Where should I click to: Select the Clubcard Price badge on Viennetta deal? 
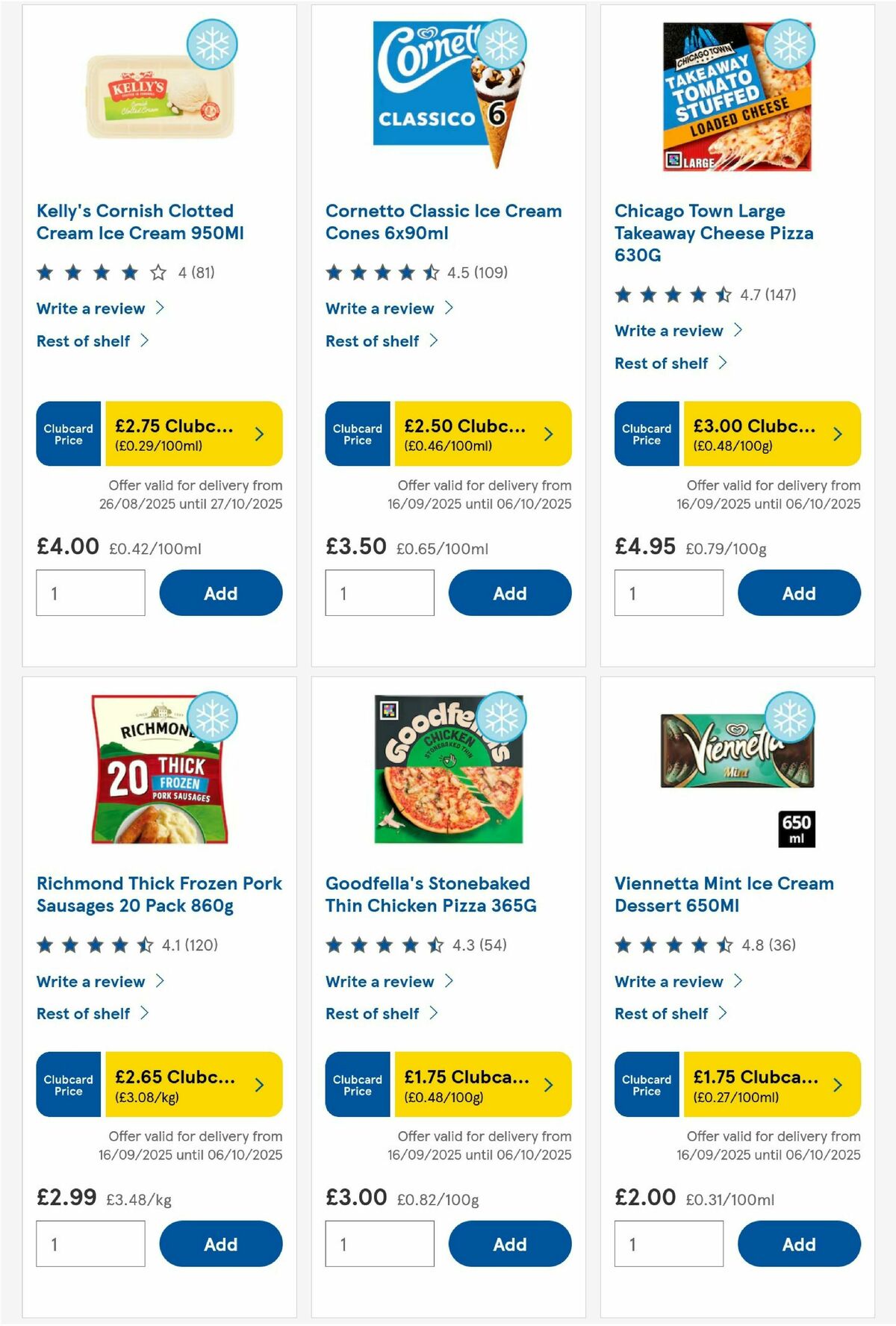pos(646,1085)
